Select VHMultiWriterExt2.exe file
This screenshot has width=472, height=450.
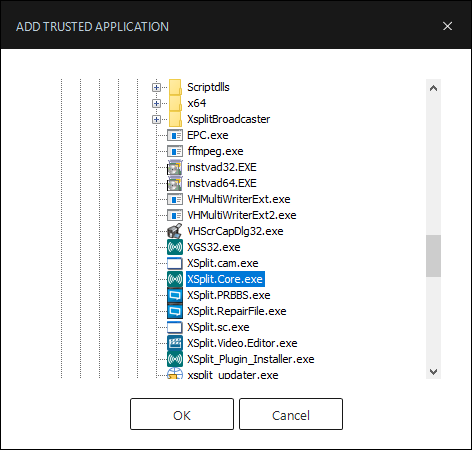point(242,215)
